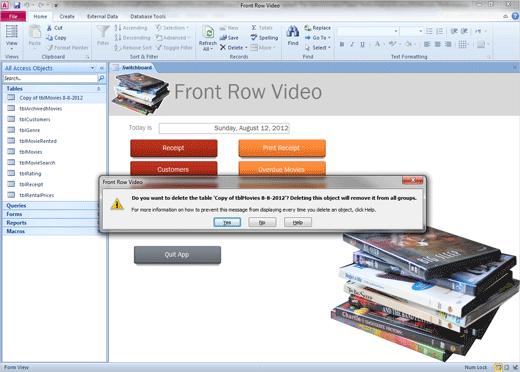
Task: Open the font name combo box
Action: pyautogui.click(x=368, y=31)
